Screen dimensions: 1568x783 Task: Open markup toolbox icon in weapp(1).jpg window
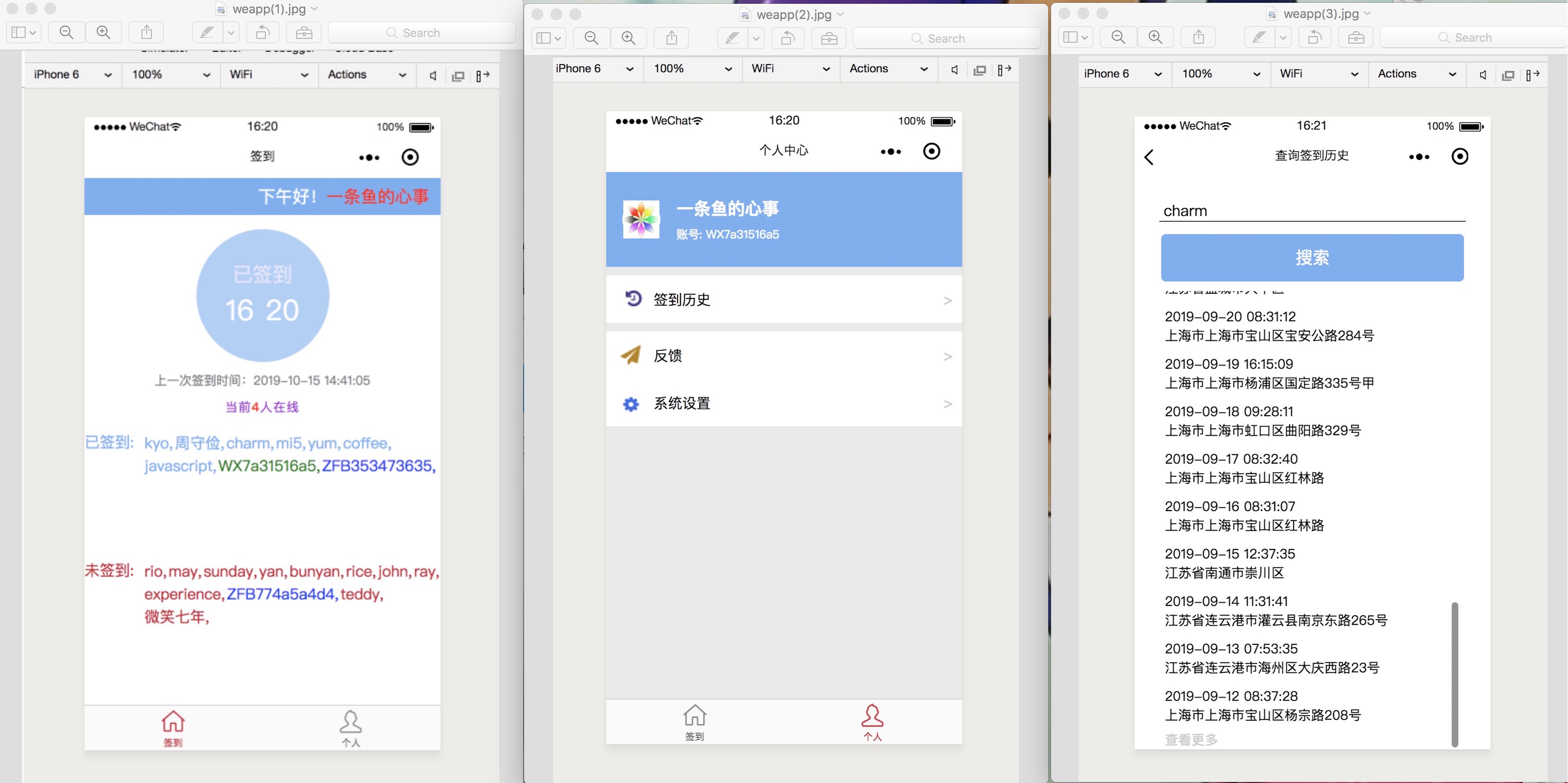pos(304,32)
